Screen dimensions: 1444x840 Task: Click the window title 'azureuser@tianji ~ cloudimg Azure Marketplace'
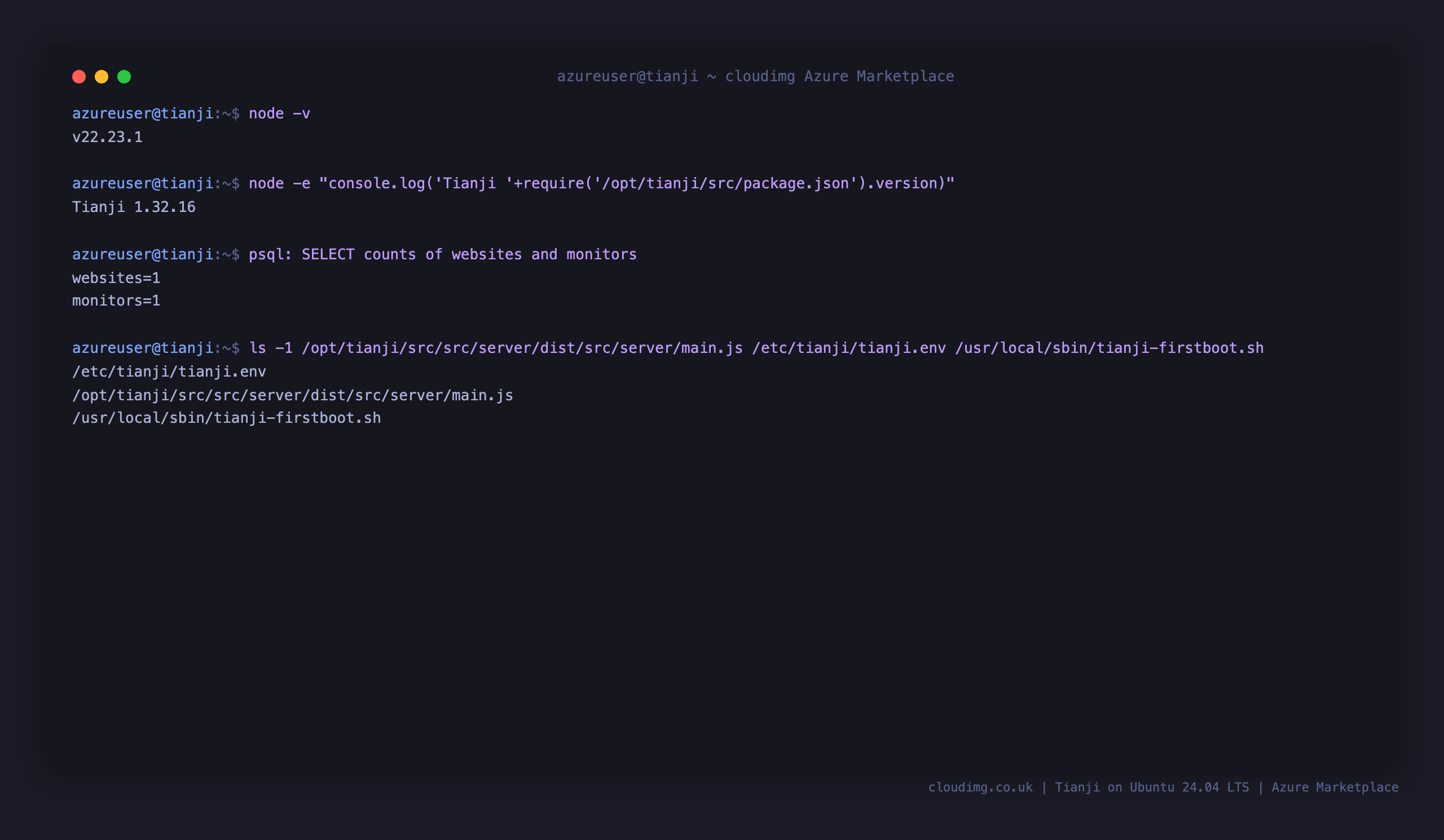tap(755, 76)
